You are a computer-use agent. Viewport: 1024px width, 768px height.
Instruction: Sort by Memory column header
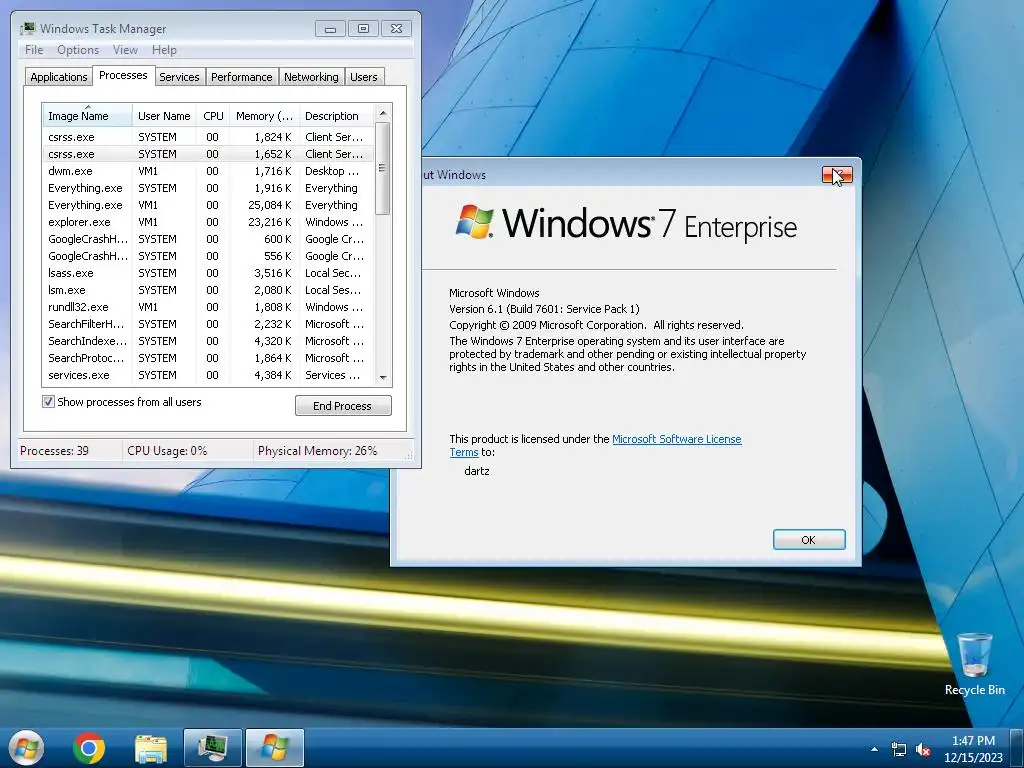(264, 116)
